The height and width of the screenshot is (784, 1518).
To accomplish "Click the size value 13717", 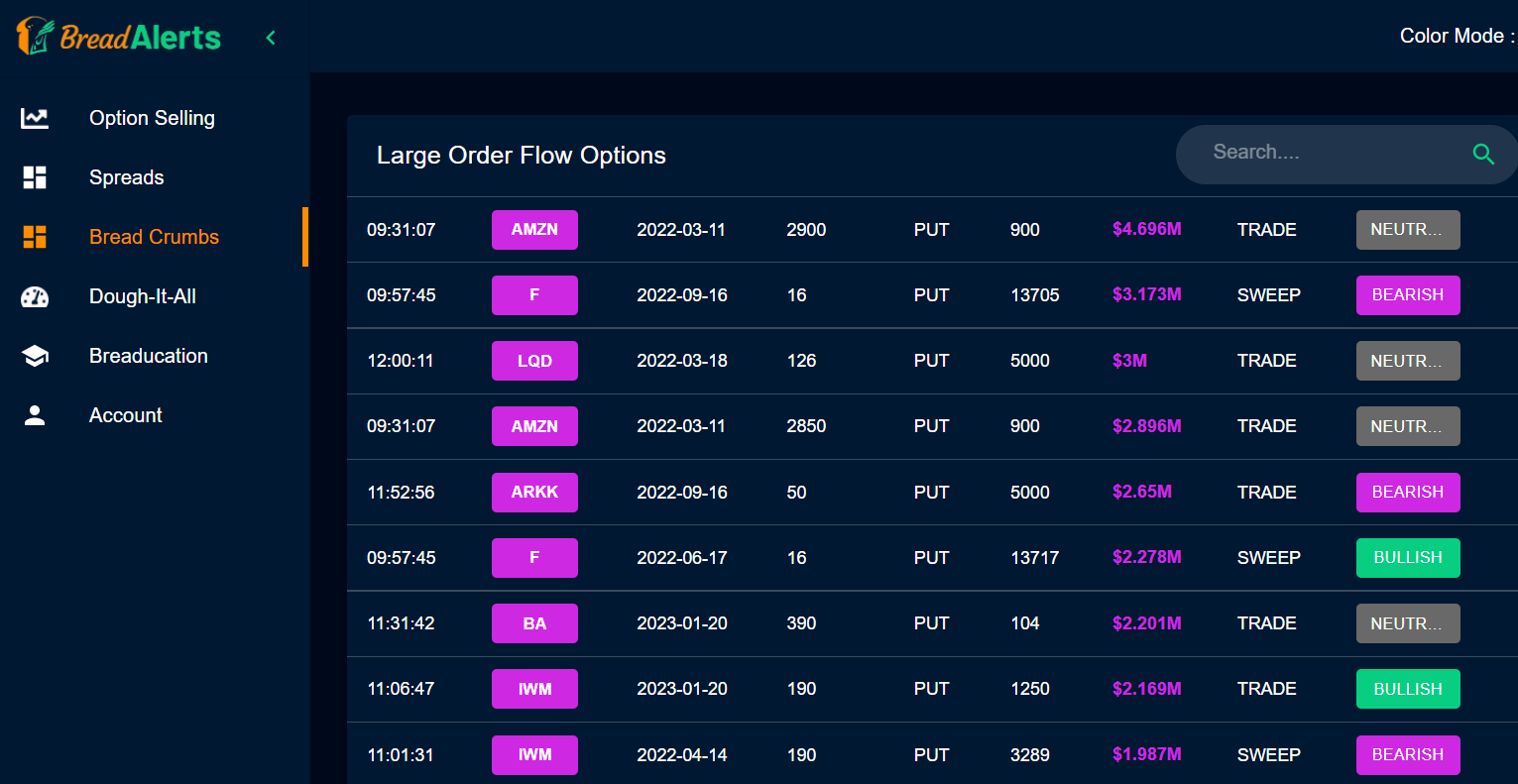I will [x=1035, y=558].
